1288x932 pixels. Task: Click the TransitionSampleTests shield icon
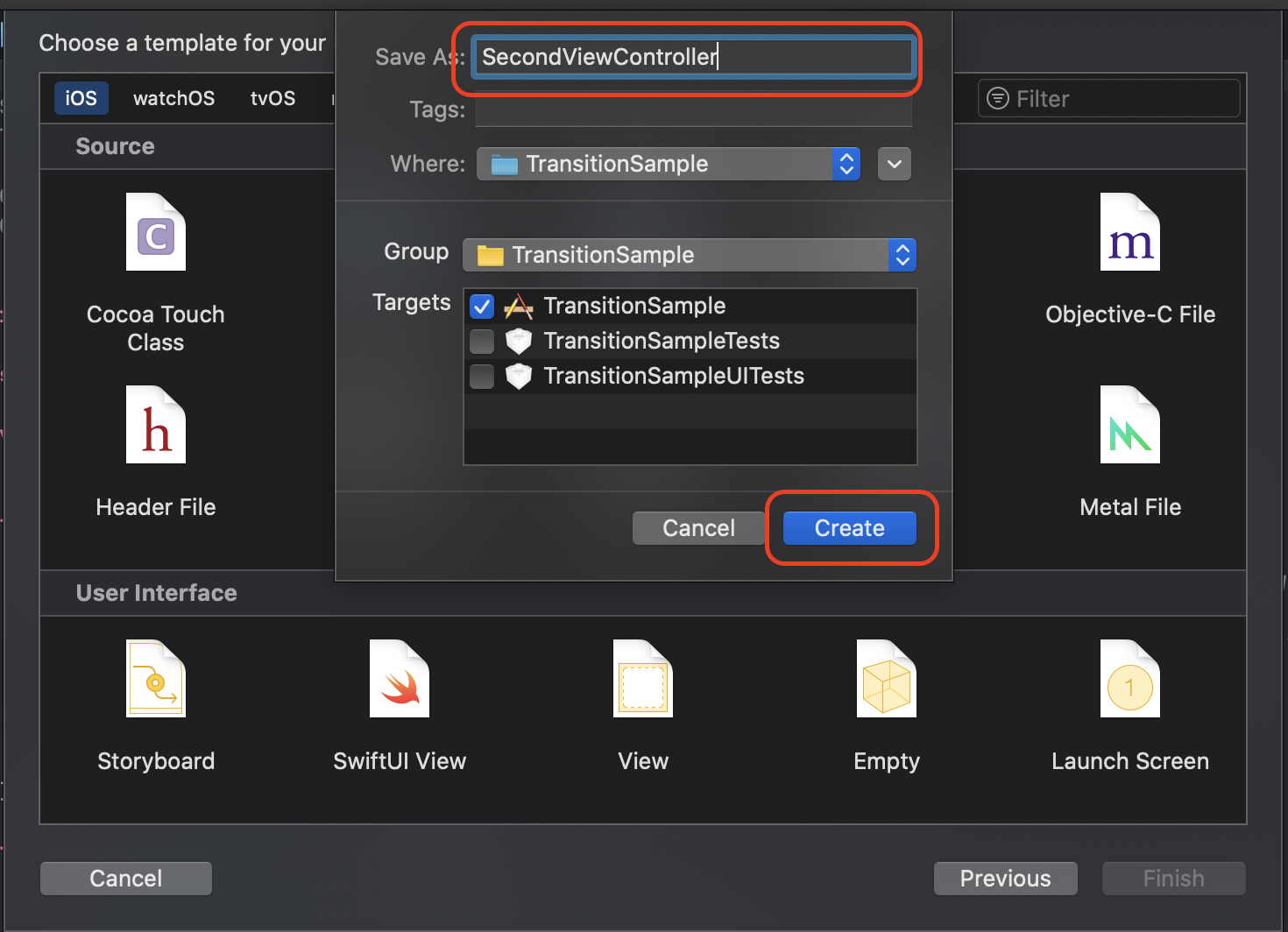pos(519,341)
